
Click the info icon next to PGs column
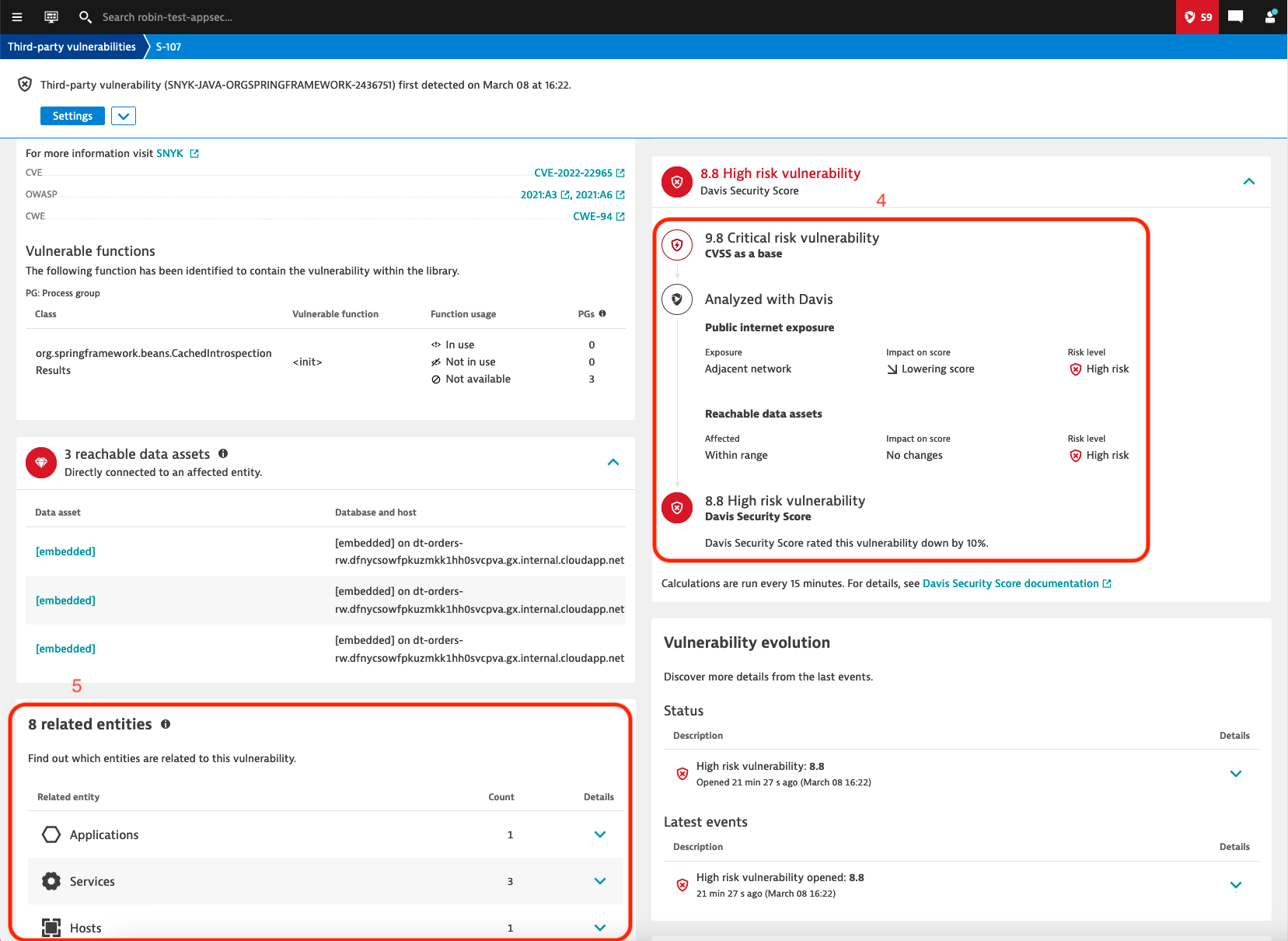click(x=602, y=313)
